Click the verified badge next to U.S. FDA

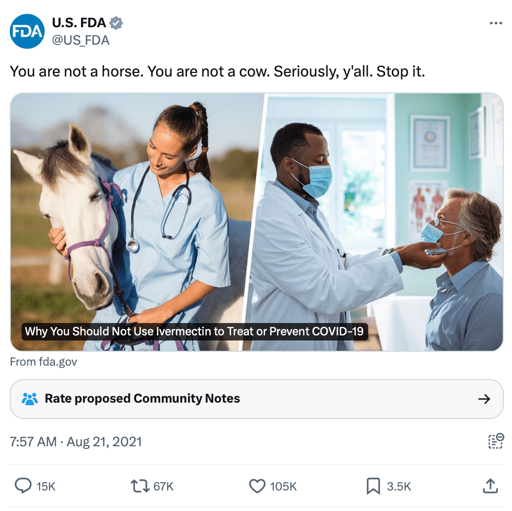116,23
